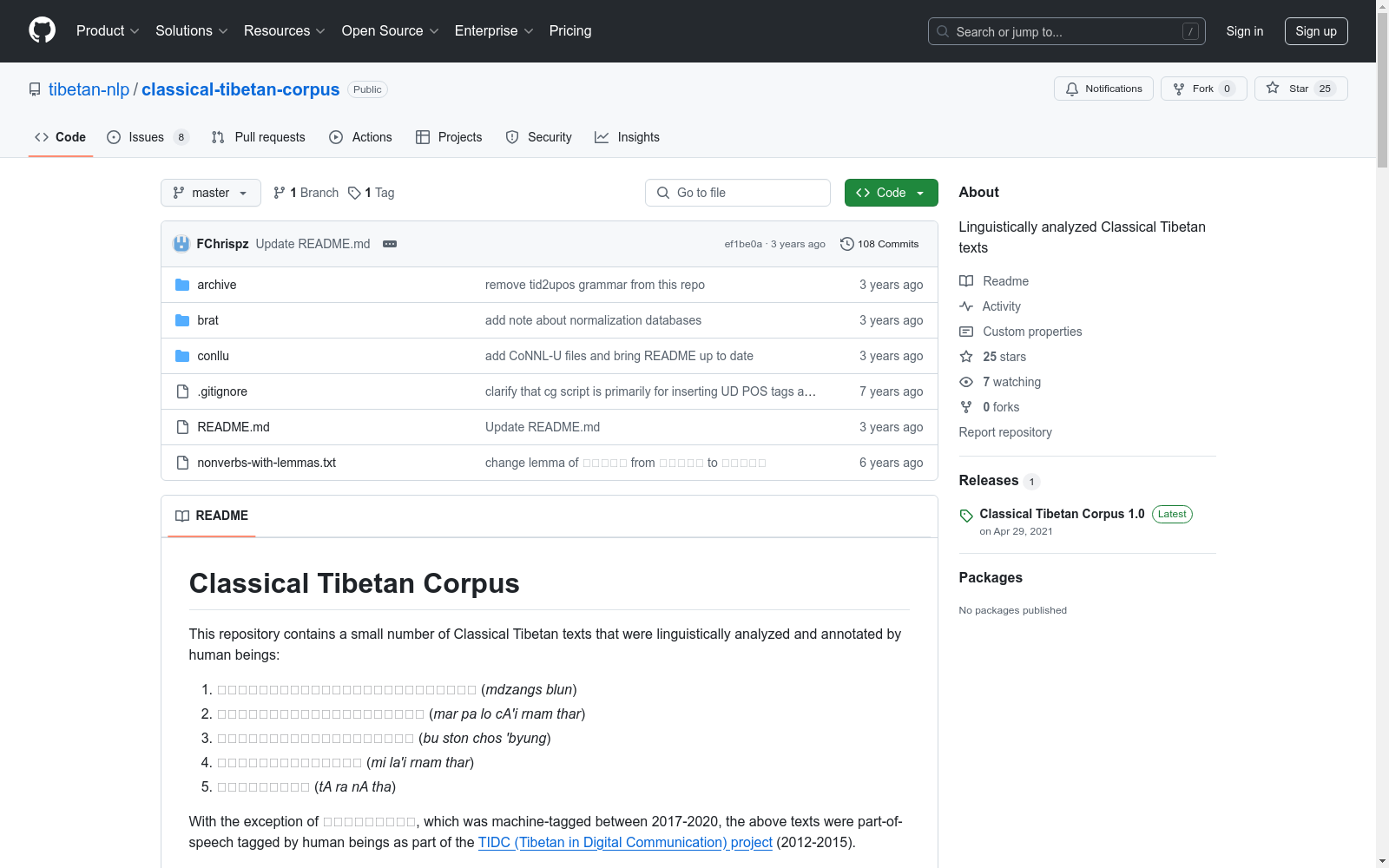Click the Readme book icon in About
1389x868 pixels.
click(966, 281)
